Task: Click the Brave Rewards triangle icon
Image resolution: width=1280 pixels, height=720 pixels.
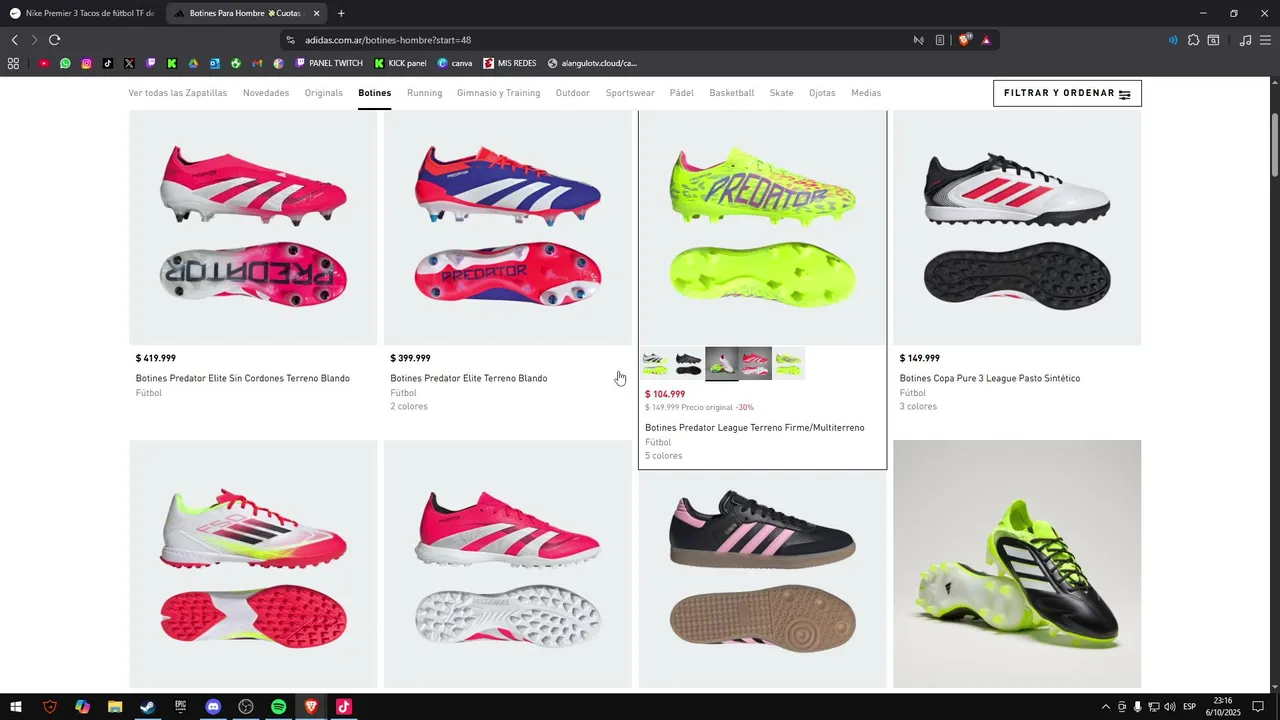Action: point(986,40)
